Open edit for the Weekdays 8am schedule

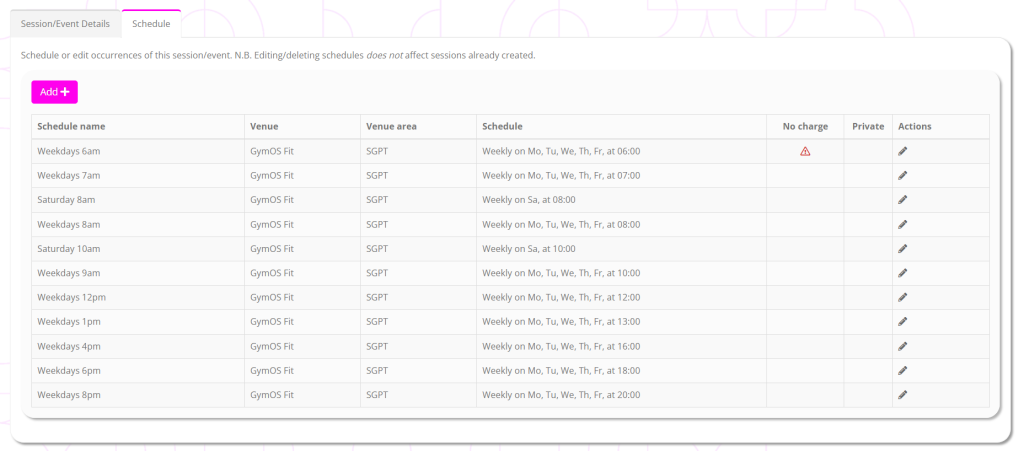pyautogui.click(x=902, y=224)
